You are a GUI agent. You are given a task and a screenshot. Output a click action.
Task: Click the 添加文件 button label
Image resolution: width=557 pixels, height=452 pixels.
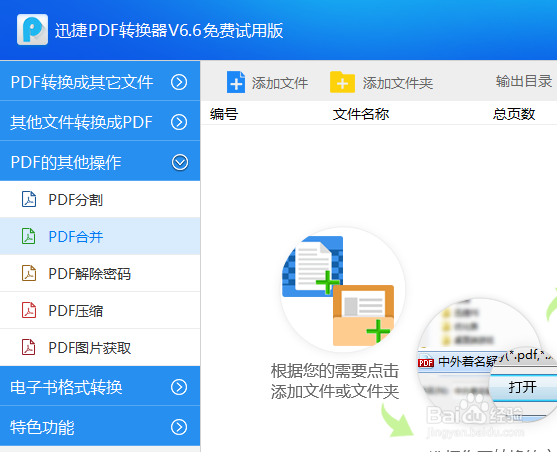(280, 83)
